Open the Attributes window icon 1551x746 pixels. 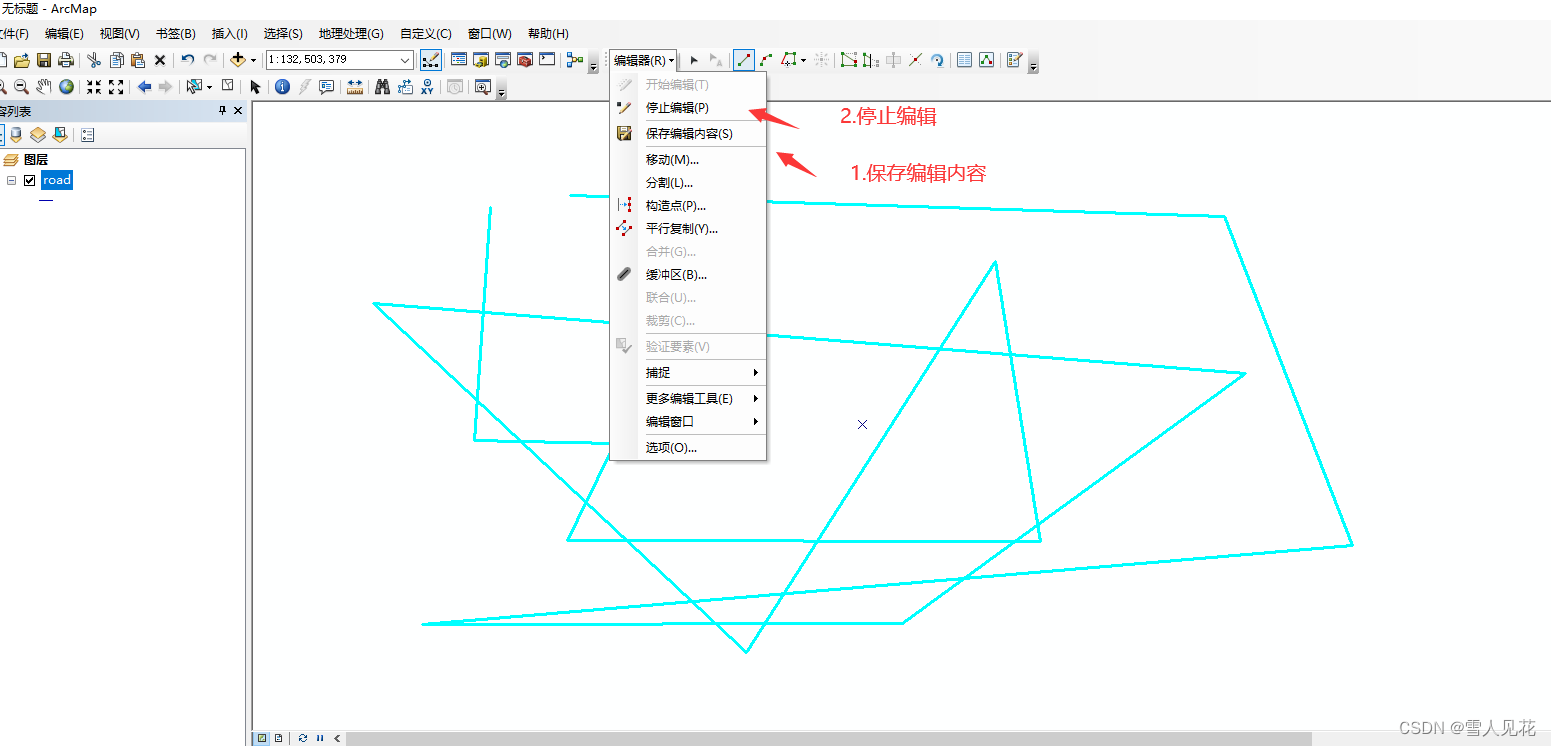[964, 60]
